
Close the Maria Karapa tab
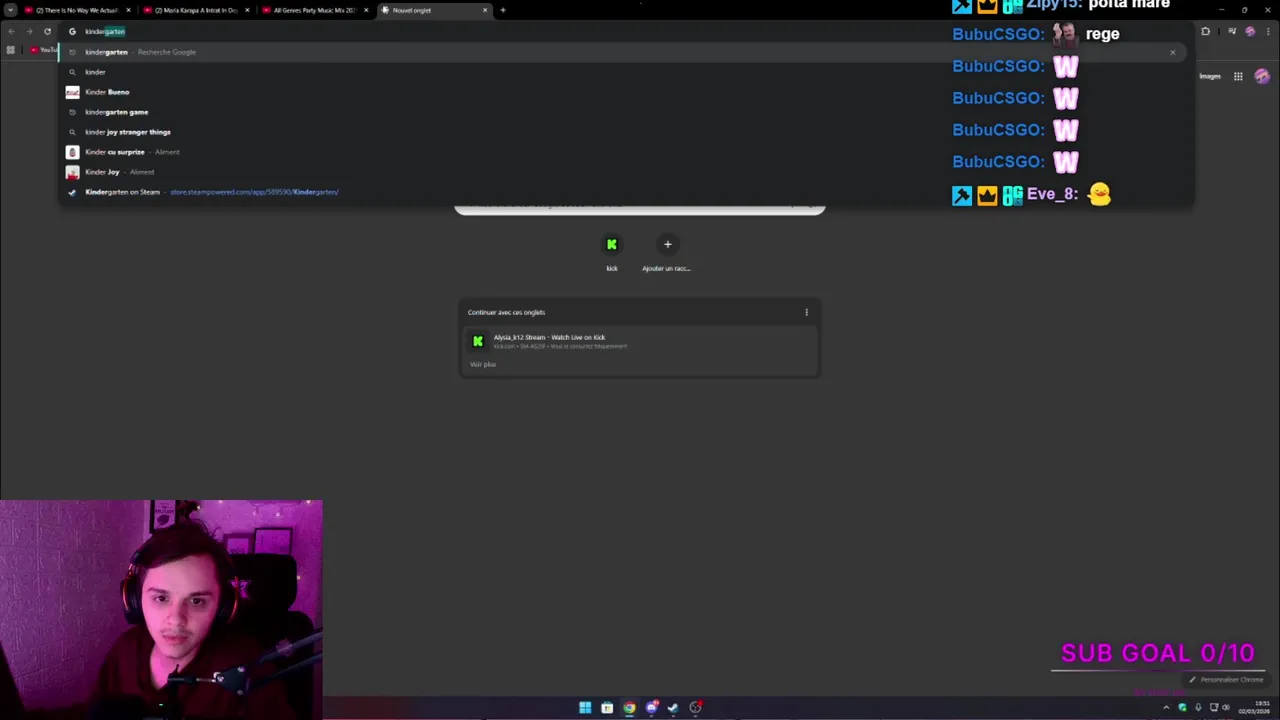pos(247,10)
